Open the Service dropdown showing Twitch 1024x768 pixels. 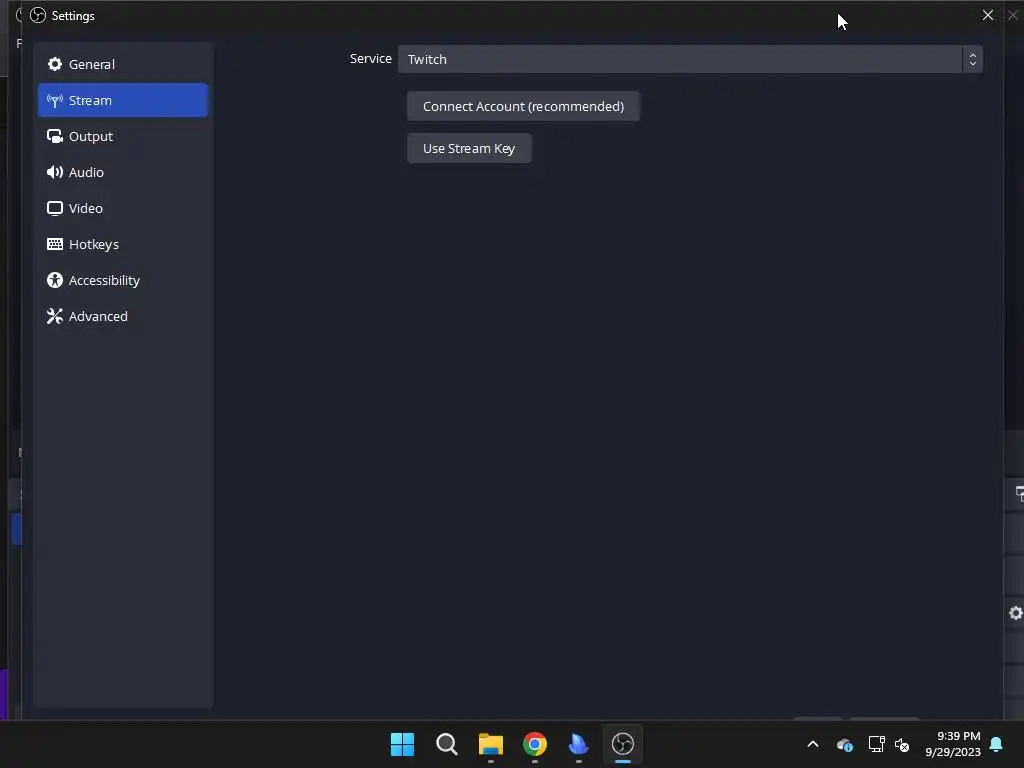coord(690,59)
